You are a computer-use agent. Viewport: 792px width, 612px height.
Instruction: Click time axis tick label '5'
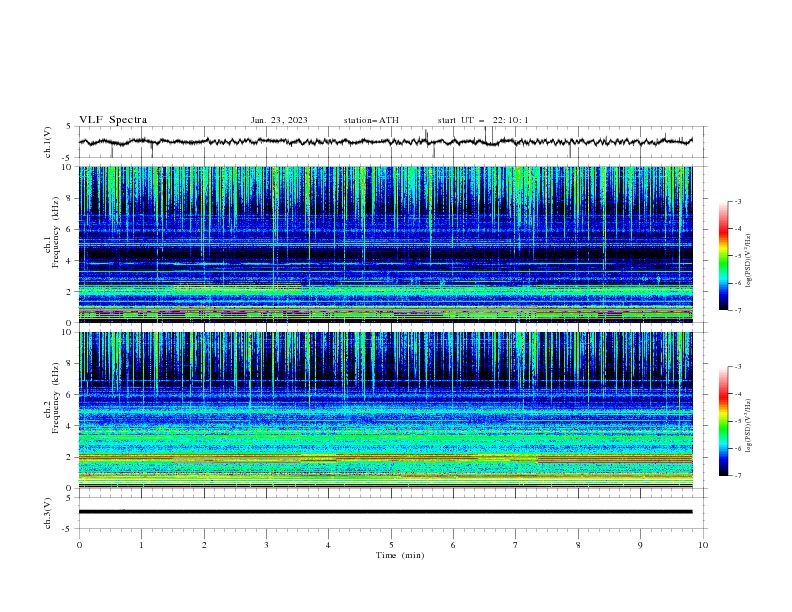[x=391, y=545]
